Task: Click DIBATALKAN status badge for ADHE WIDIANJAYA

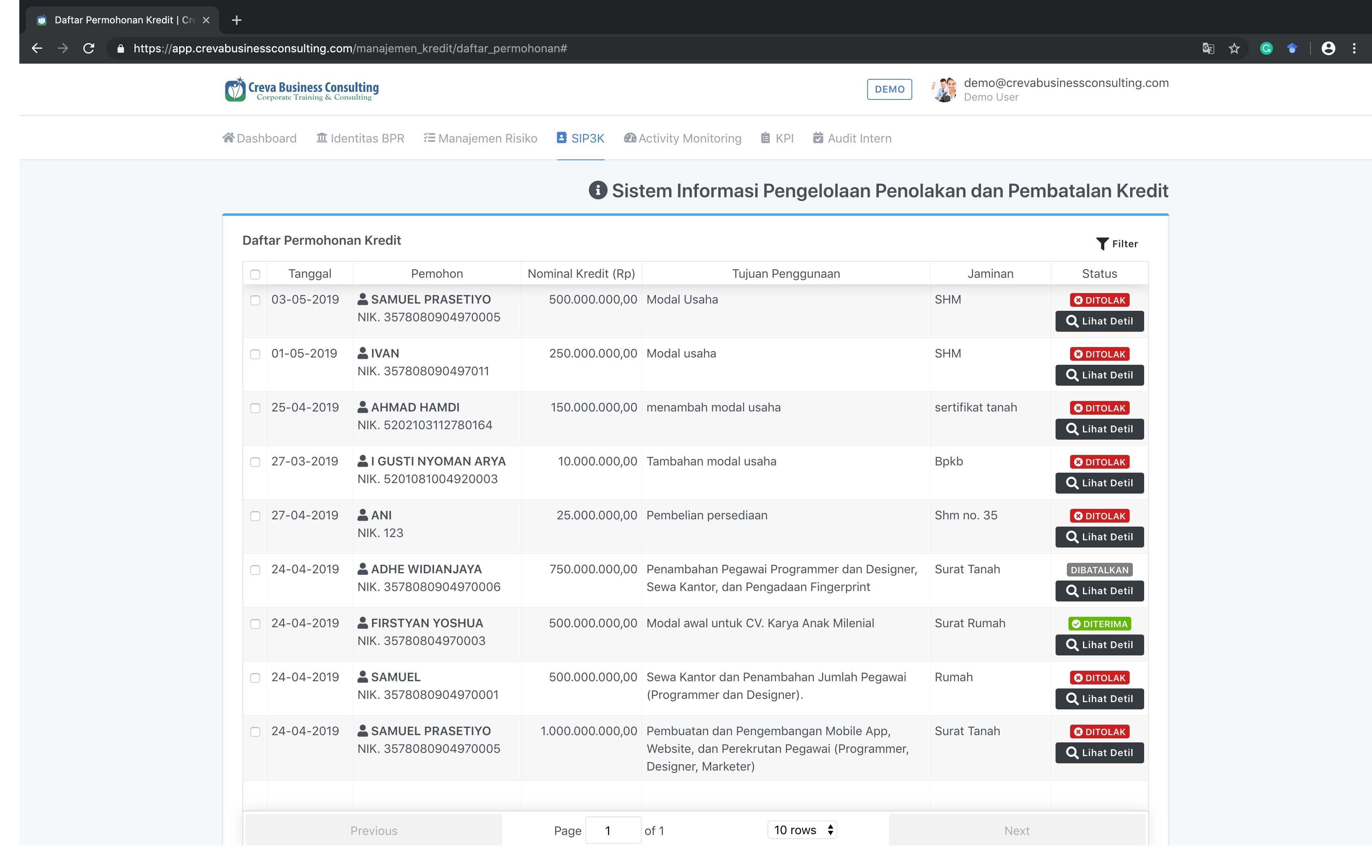Action: coord(1099,570)
